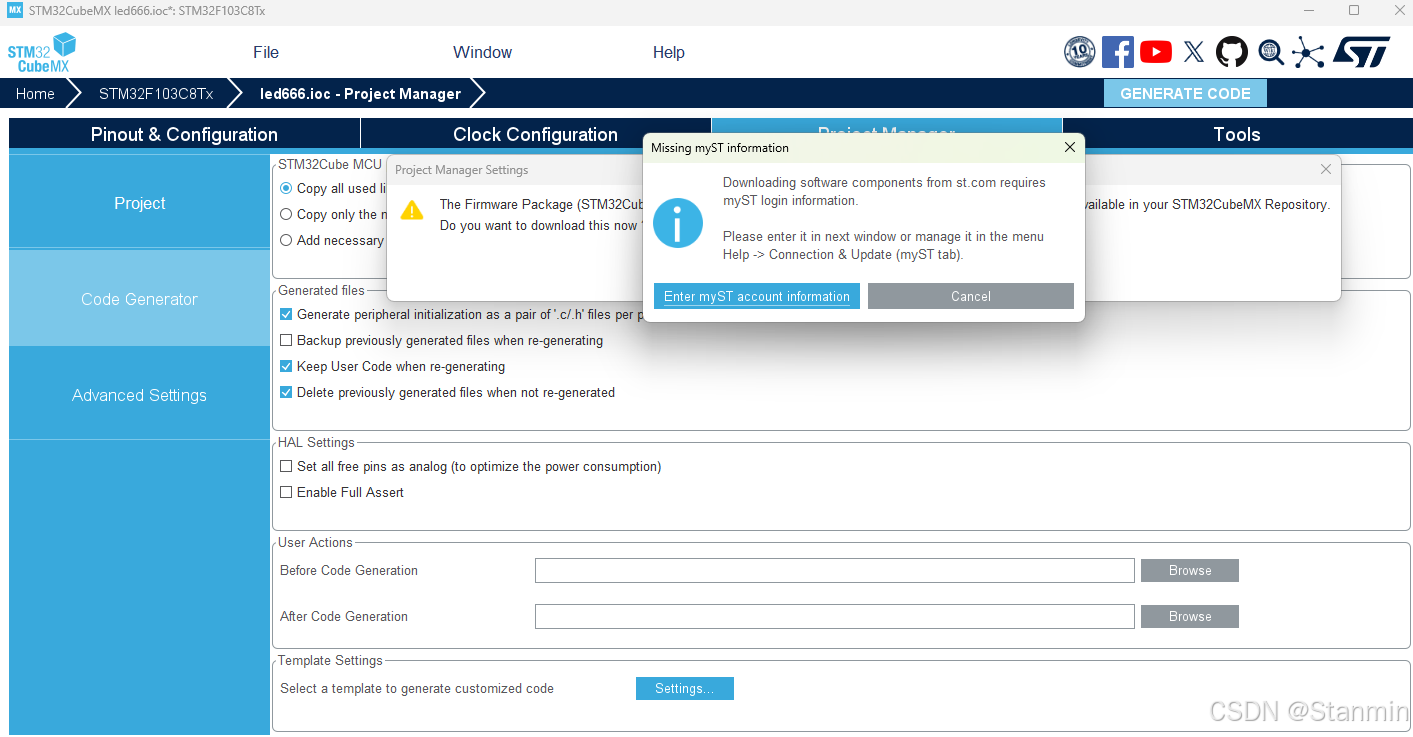Viewport: 1413px width, 737px height.
Task: Select Copy only the necessary files radio option
Action: (286, 214)
